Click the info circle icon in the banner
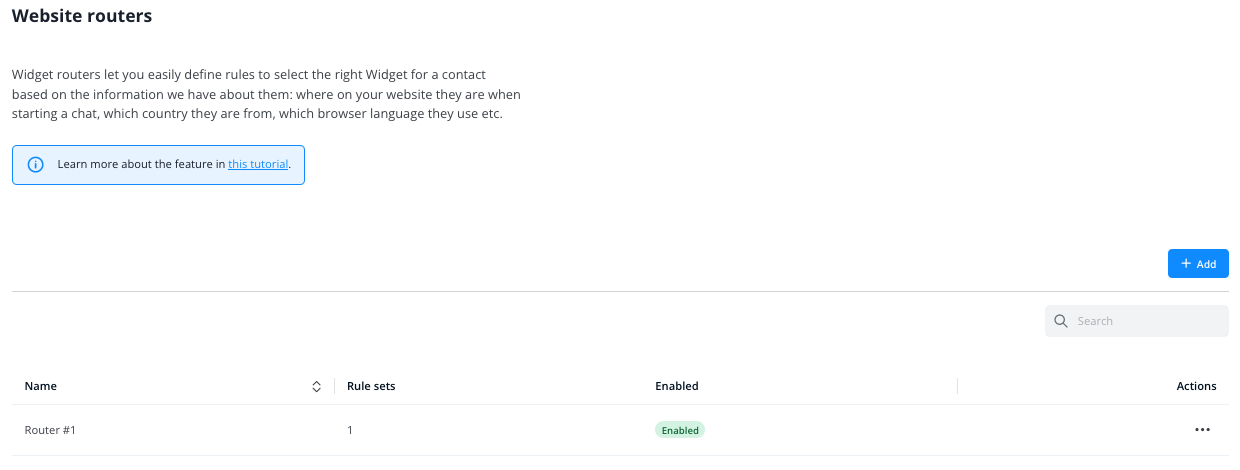Viewport: 1240px width, 470px height. 36,164
